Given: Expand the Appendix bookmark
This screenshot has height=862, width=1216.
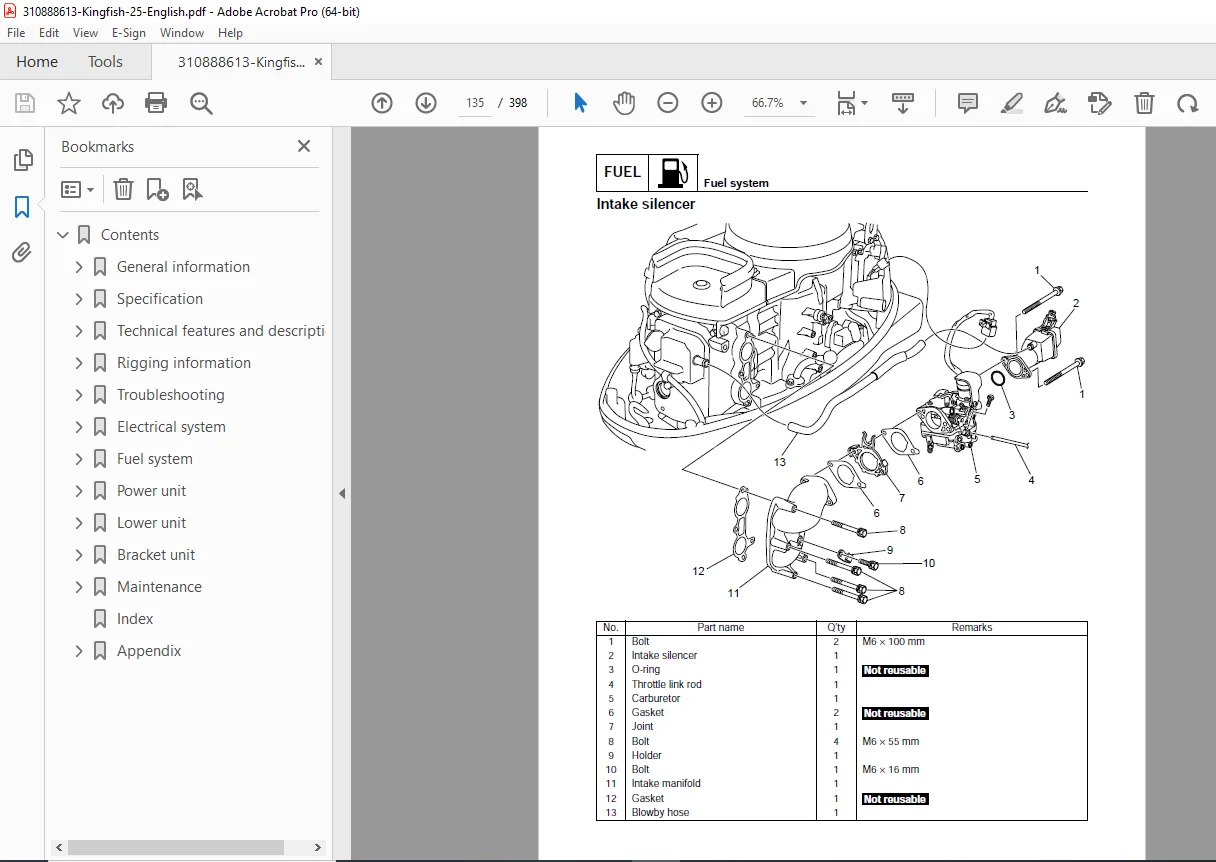Looking at the screenshot, I should pos(79,651).
